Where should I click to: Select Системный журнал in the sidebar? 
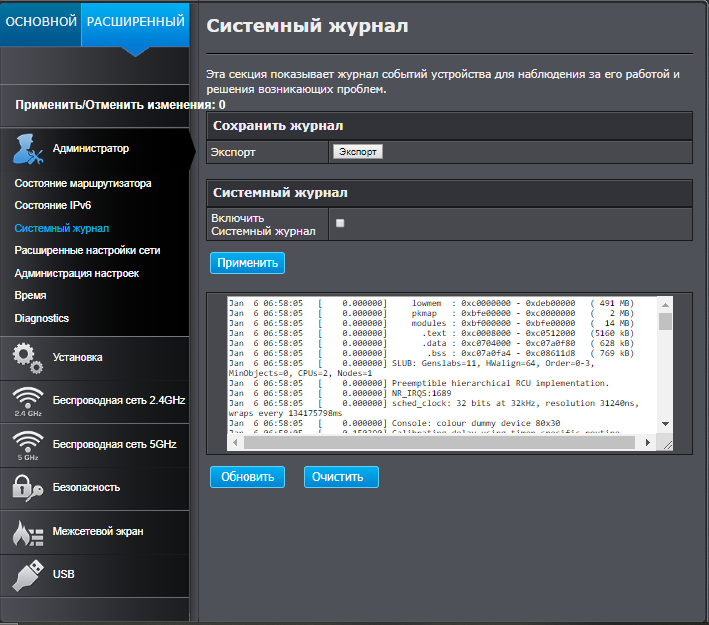pos(61,228)
